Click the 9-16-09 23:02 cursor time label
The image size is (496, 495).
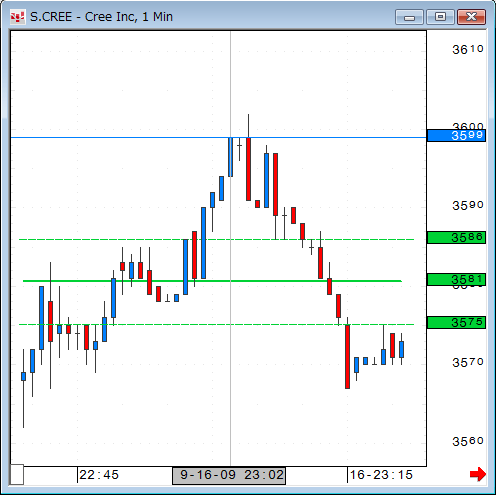click(x=229, y=475)
